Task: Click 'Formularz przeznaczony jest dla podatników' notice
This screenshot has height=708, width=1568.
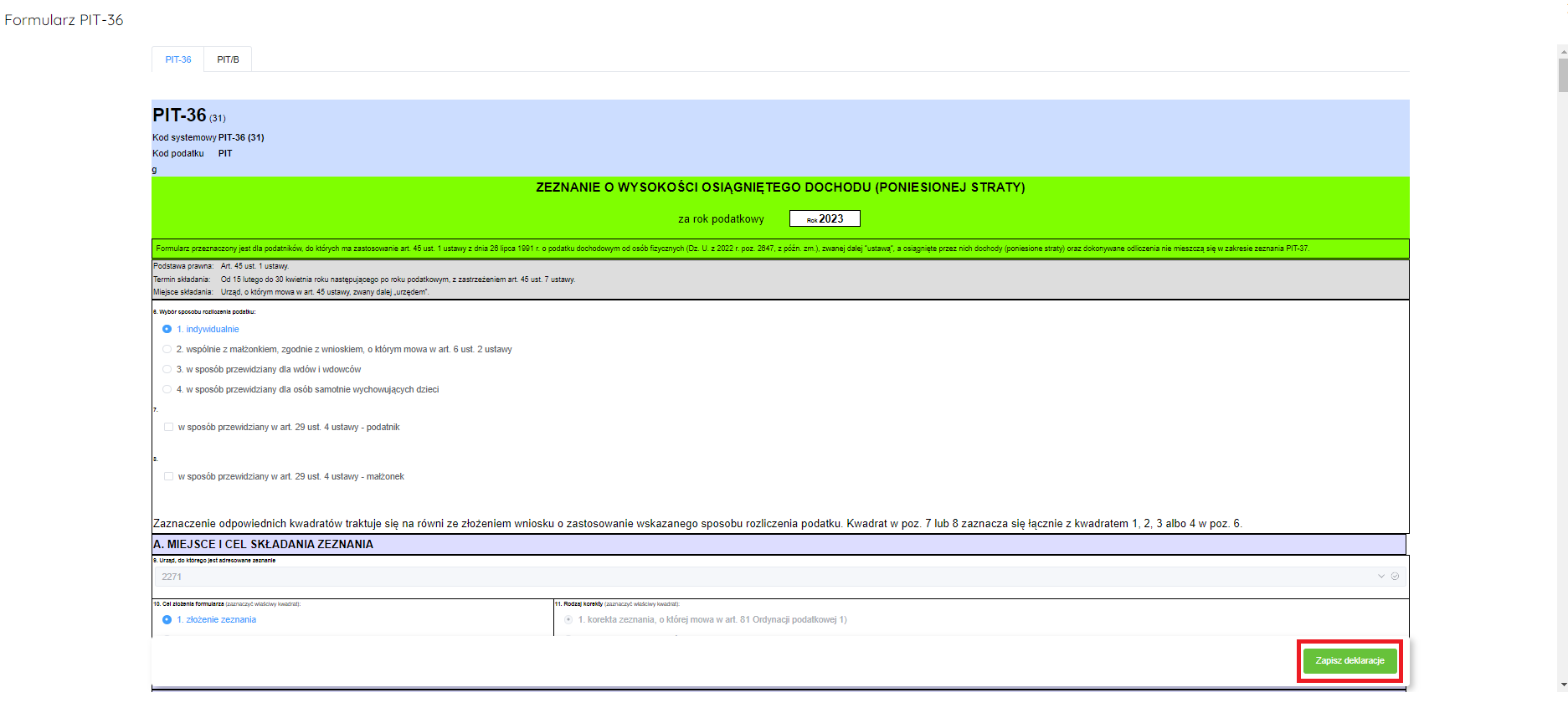Action: 733,249
